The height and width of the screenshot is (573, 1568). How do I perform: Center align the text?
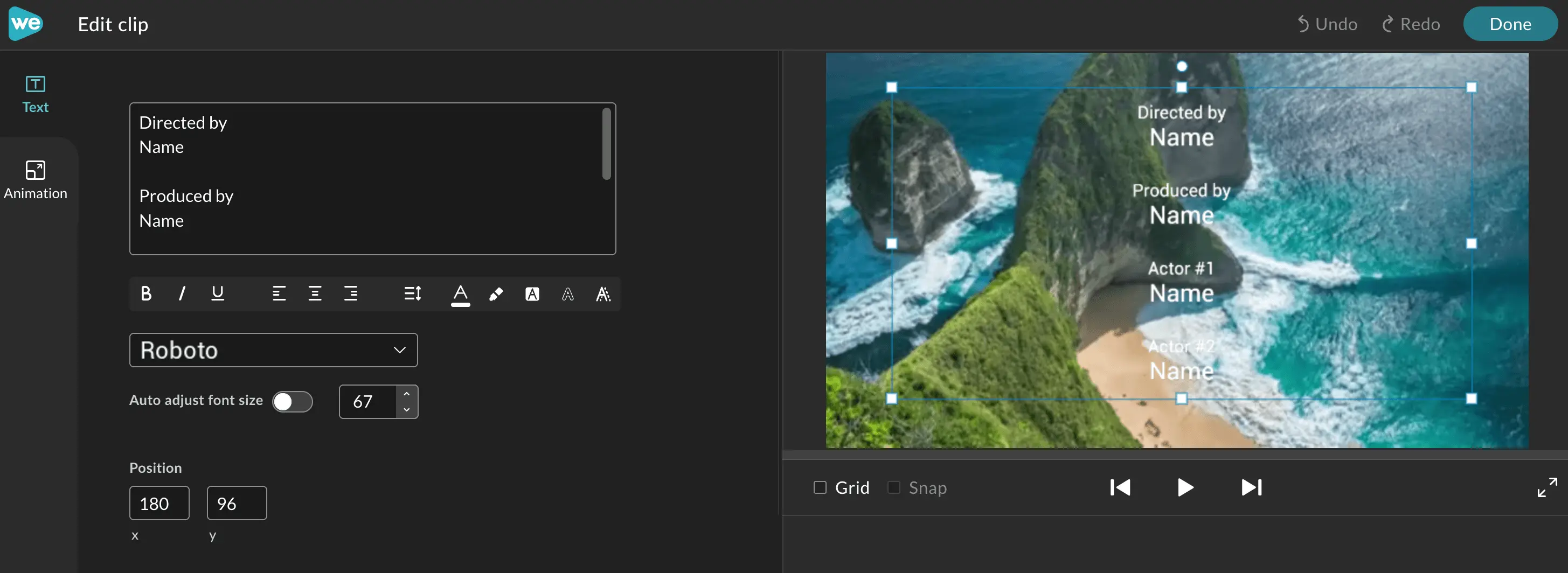coord(315,294)
